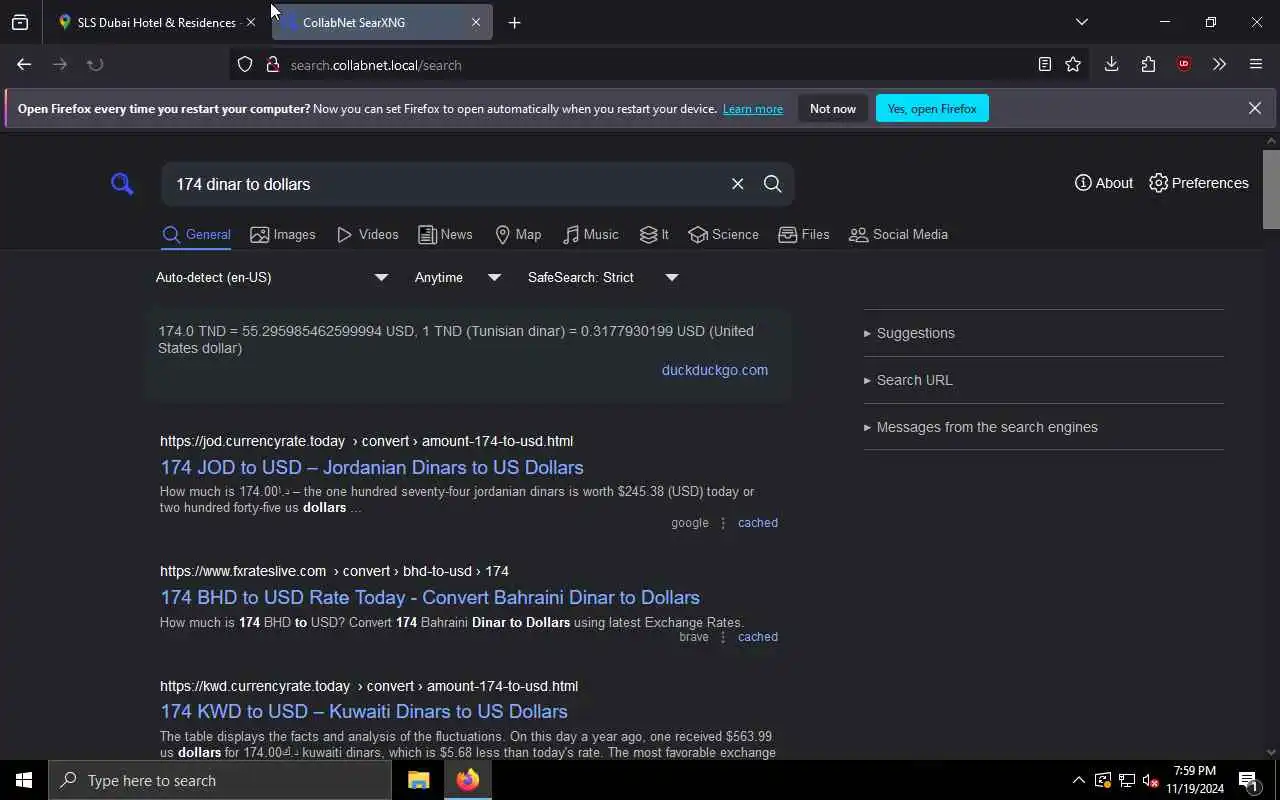Viewport: 1280px width, 800px height.
Task: List all tabs dropdown arrow
Action: 1081,22
